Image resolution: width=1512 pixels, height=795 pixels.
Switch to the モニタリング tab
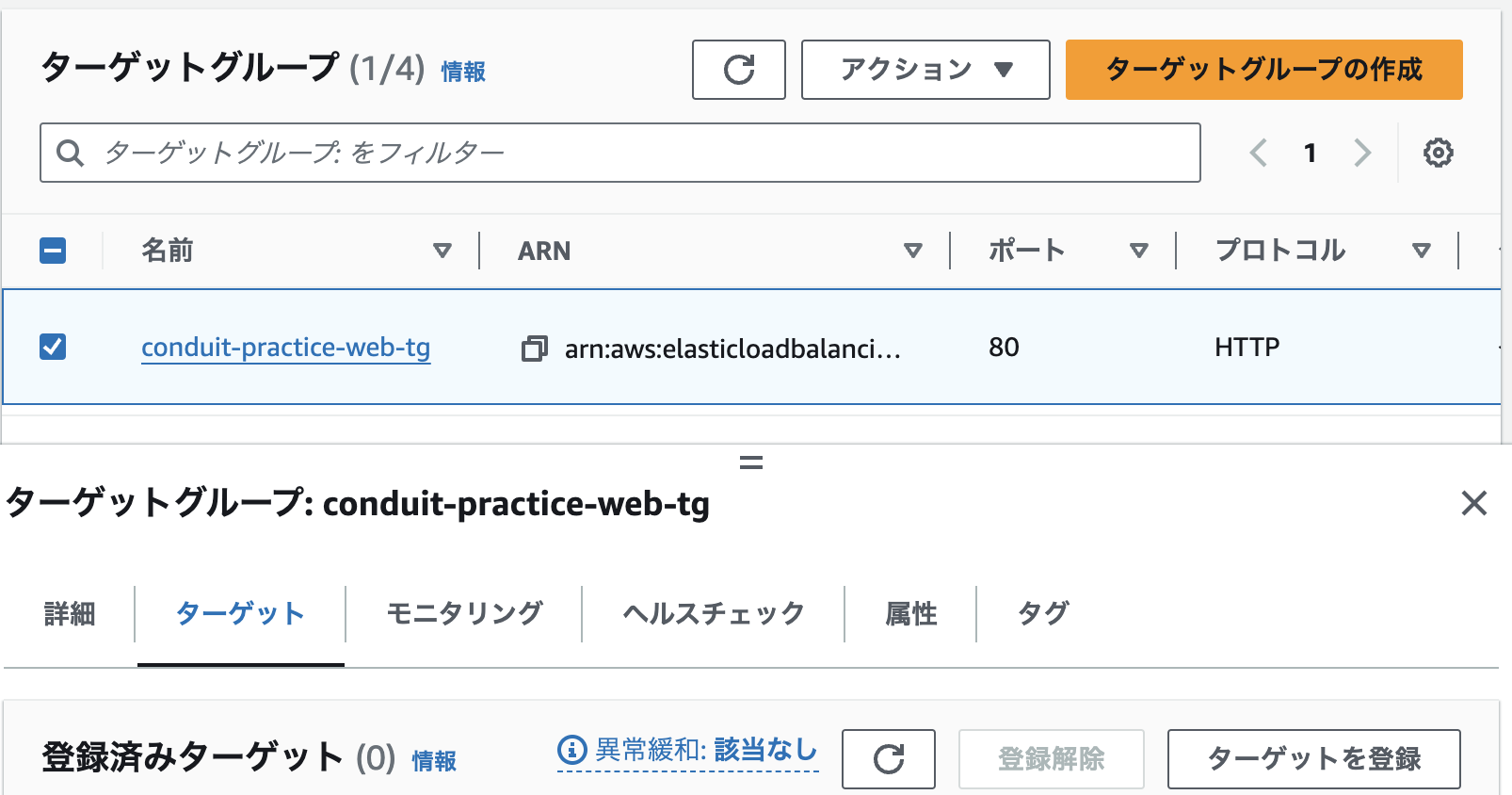[462, 613]
